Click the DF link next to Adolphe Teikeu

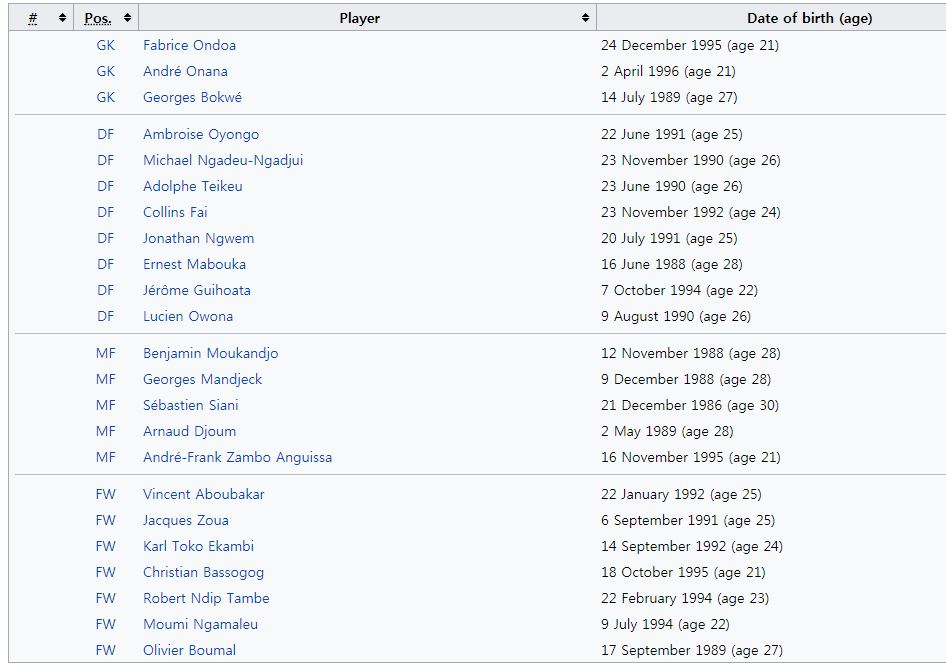106,186
